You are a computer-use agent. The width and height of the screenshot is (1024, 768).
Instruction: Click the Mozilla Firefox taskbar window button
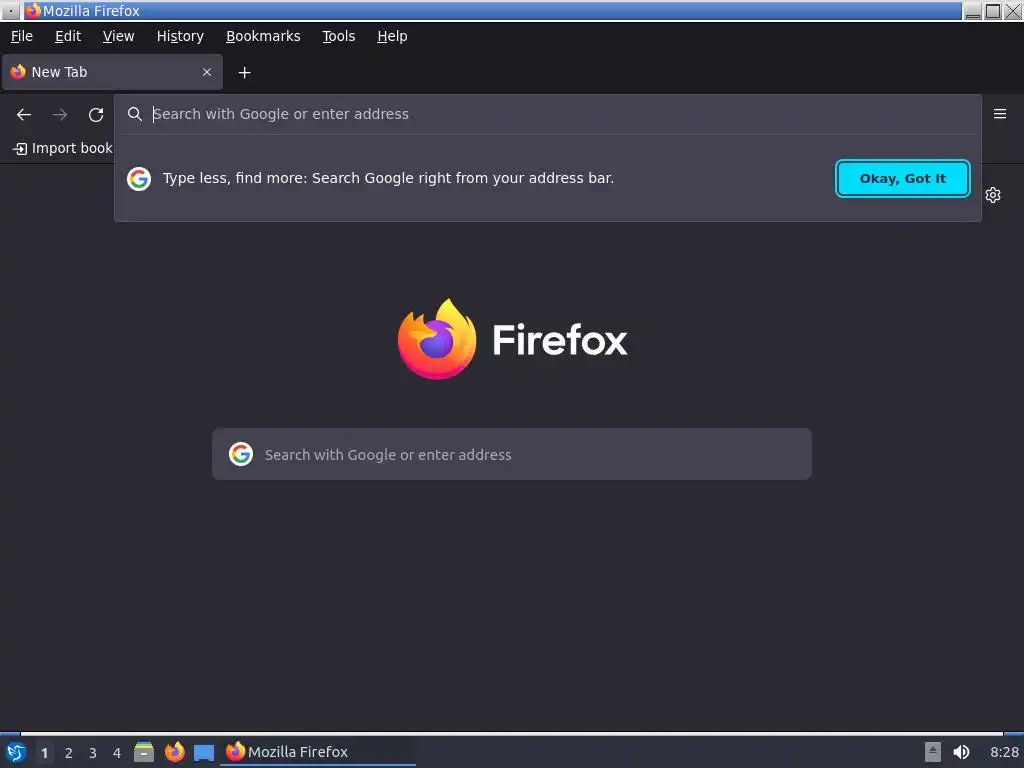(x=318, y=752)
